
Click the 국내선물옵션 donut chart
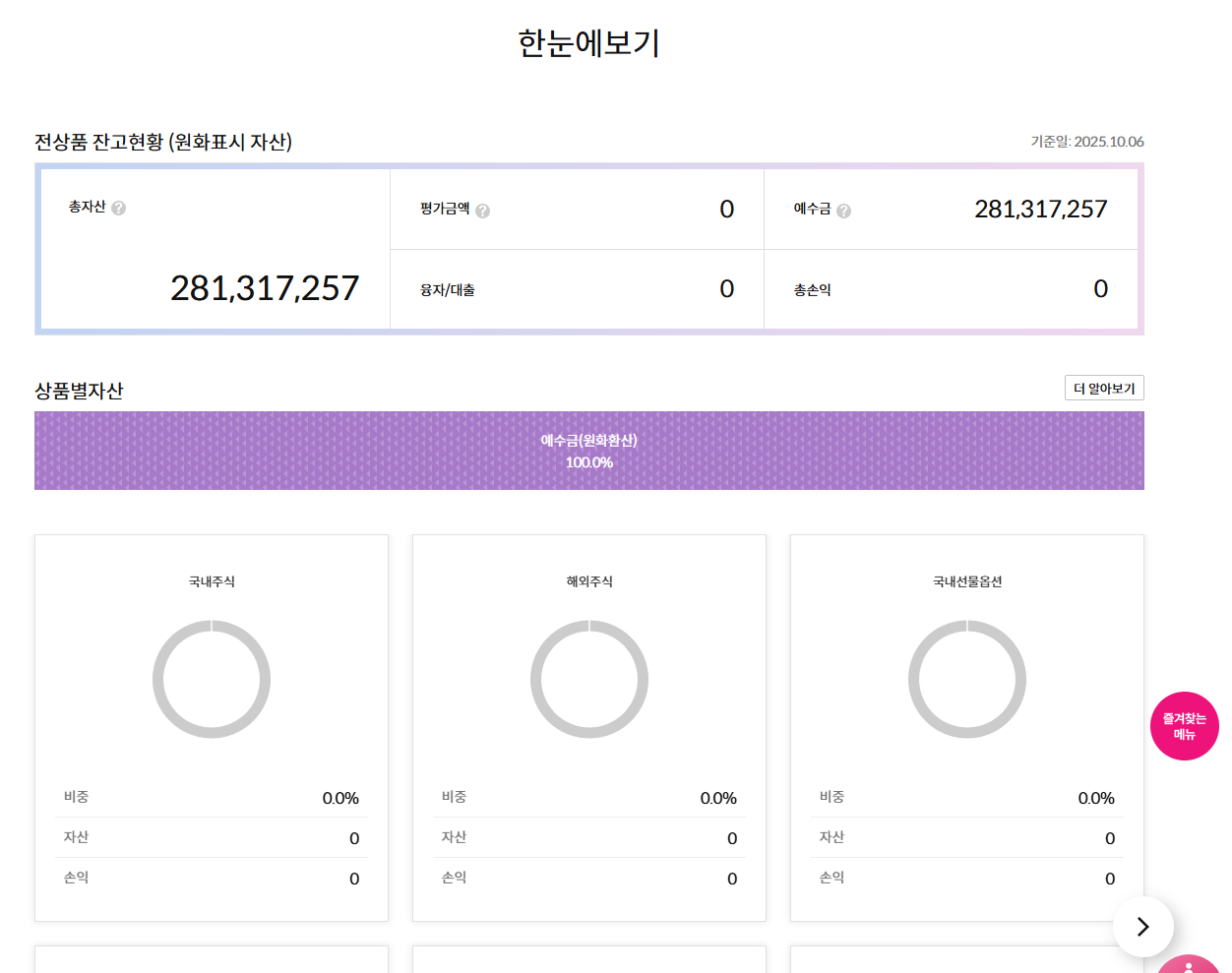click(966, 679)
